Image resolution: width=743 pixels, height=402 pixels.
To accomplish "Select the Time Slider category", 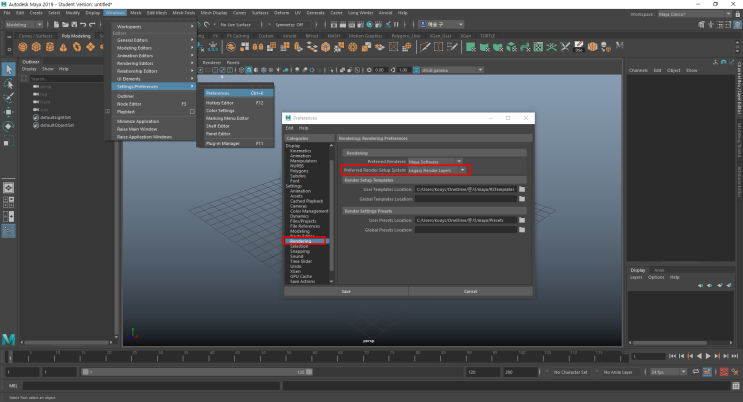I will pos(301,261).
